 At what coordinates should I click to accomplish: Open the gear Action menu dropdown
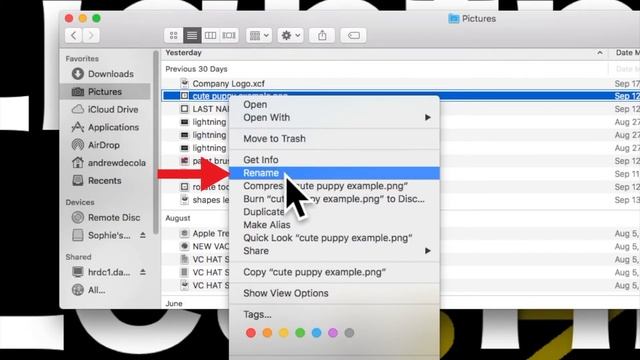(291, 36)
